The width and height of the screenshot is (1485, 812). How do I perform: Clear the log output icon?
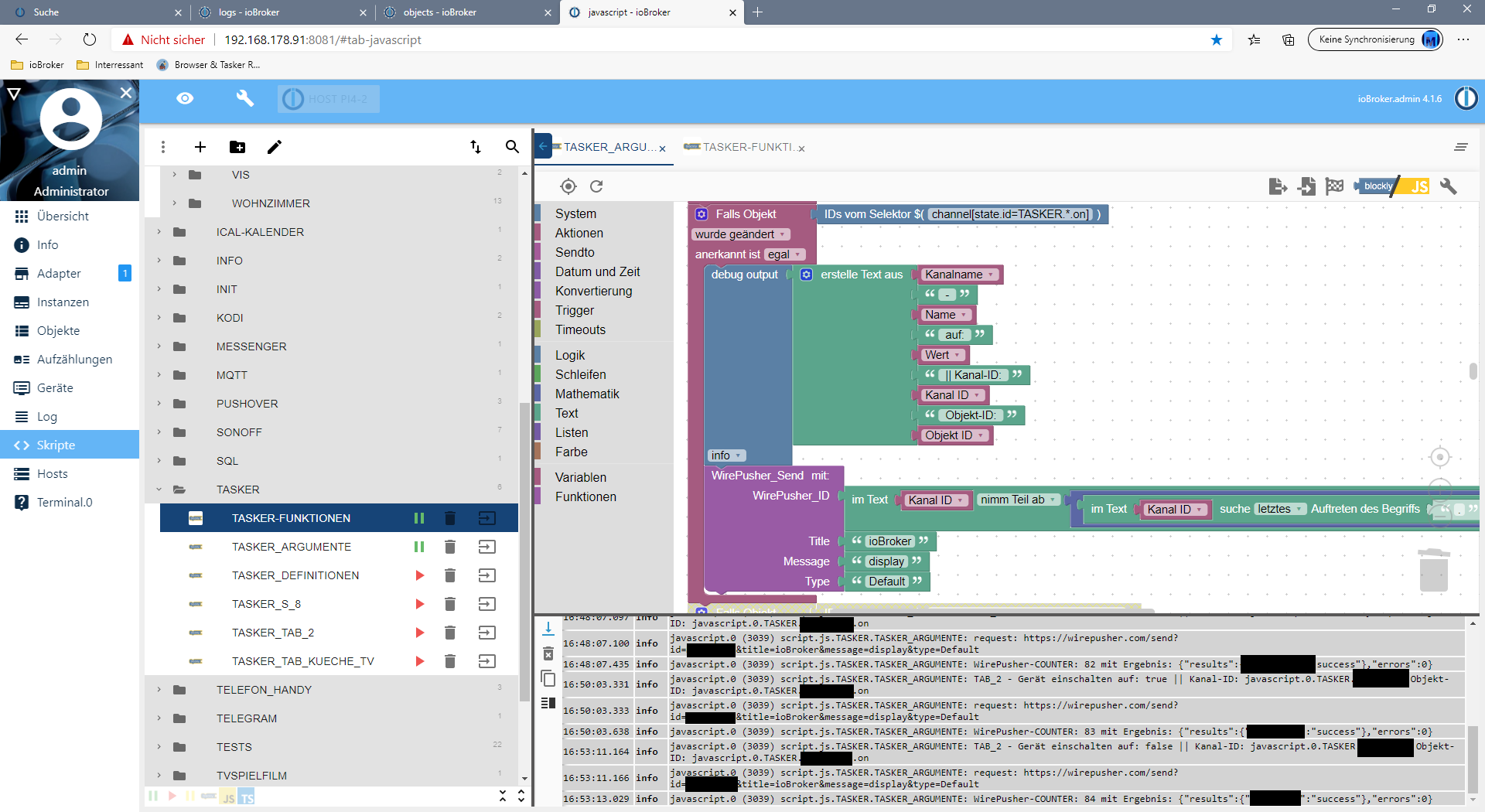pos(548,654)
